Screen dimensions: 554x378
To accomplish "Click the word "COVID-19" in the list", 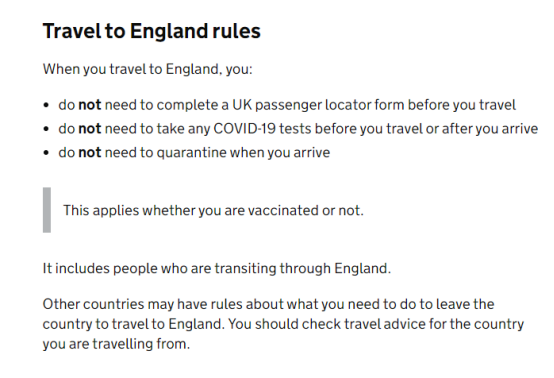I will tap(244, 129).
